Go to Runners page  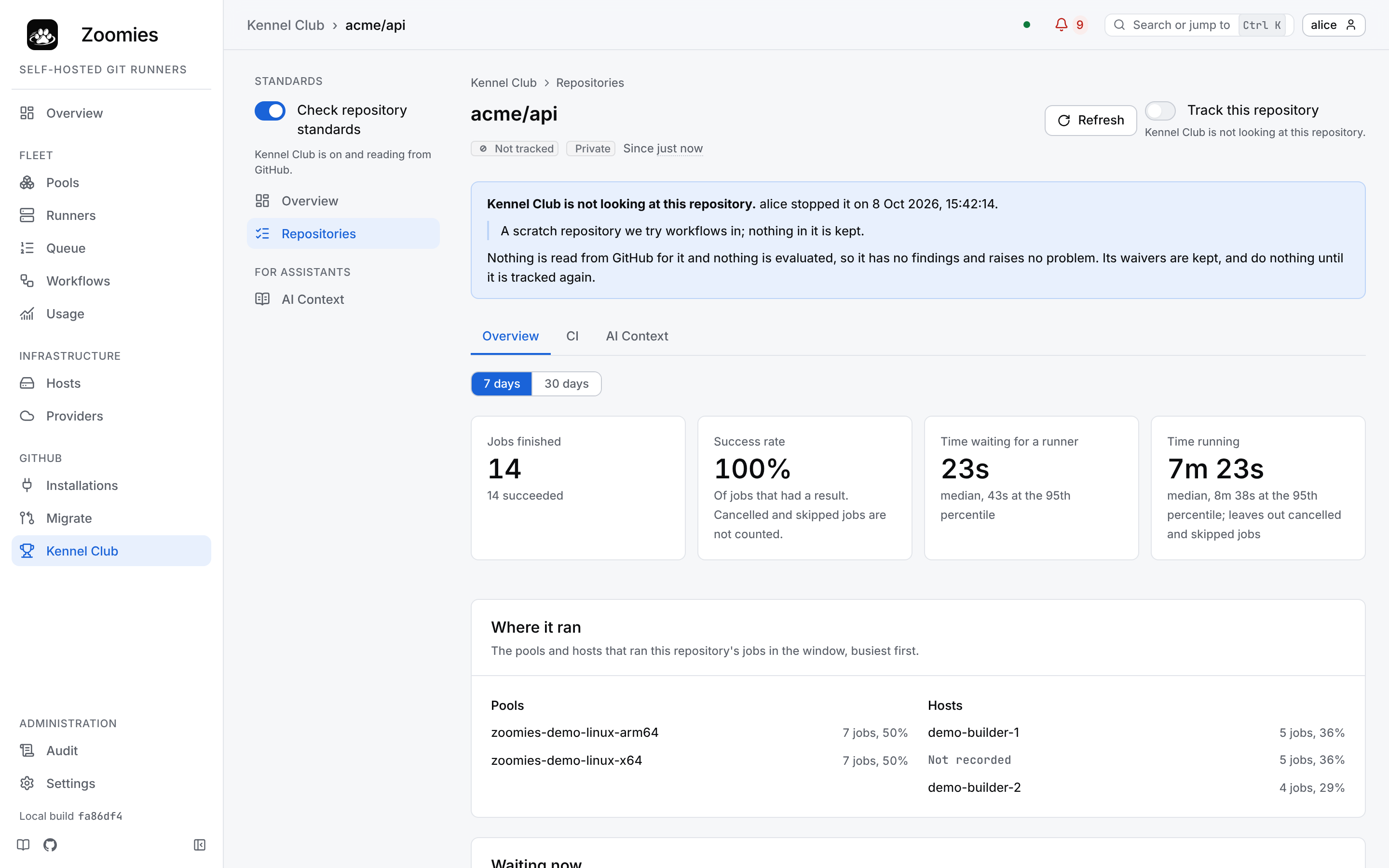pos(111,215)
